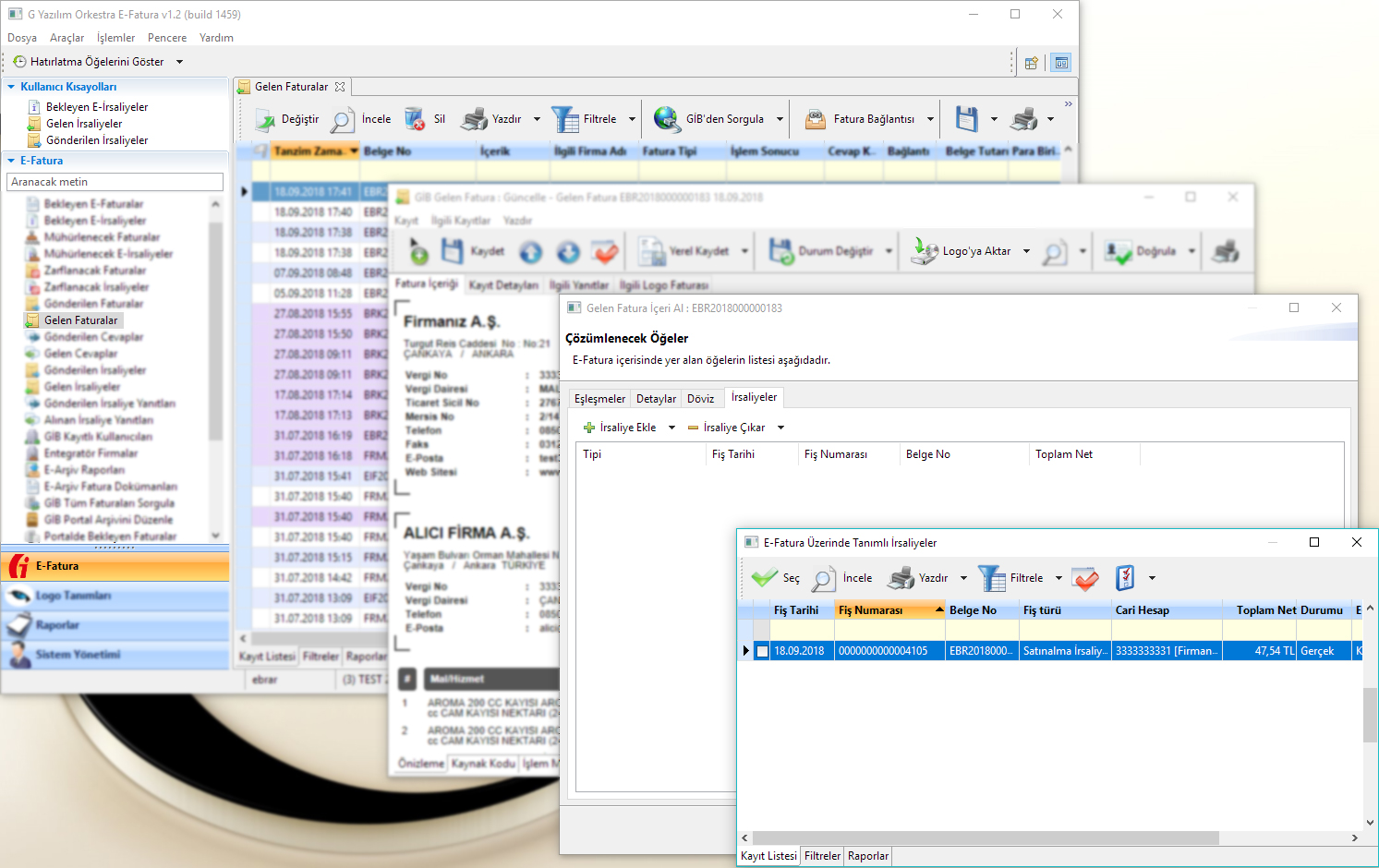Click İncele magnifier in Gelen Faturalar toolbar
The width and height of the screenshot is (1379, 868).
(x=343, y=120)
